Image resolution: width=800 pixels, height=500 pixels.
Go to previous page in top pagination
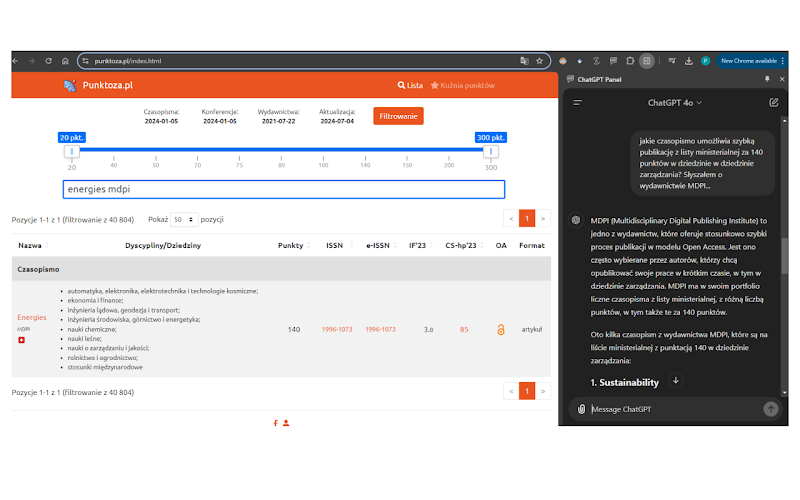click(x=511, y=219)
